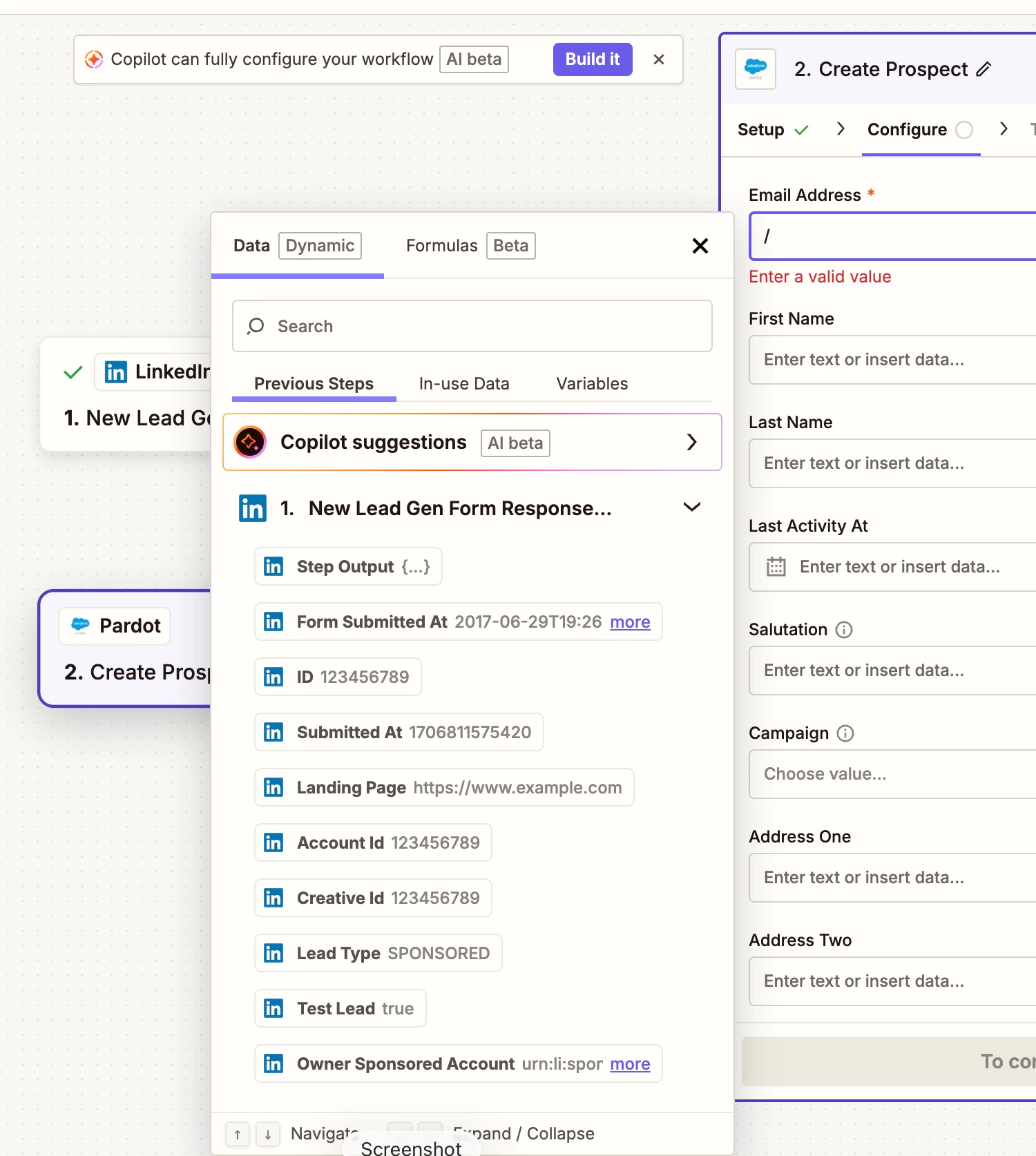
Task: Click the Pardot cloud icon on step 2 card
Action: tap(81, 626)
